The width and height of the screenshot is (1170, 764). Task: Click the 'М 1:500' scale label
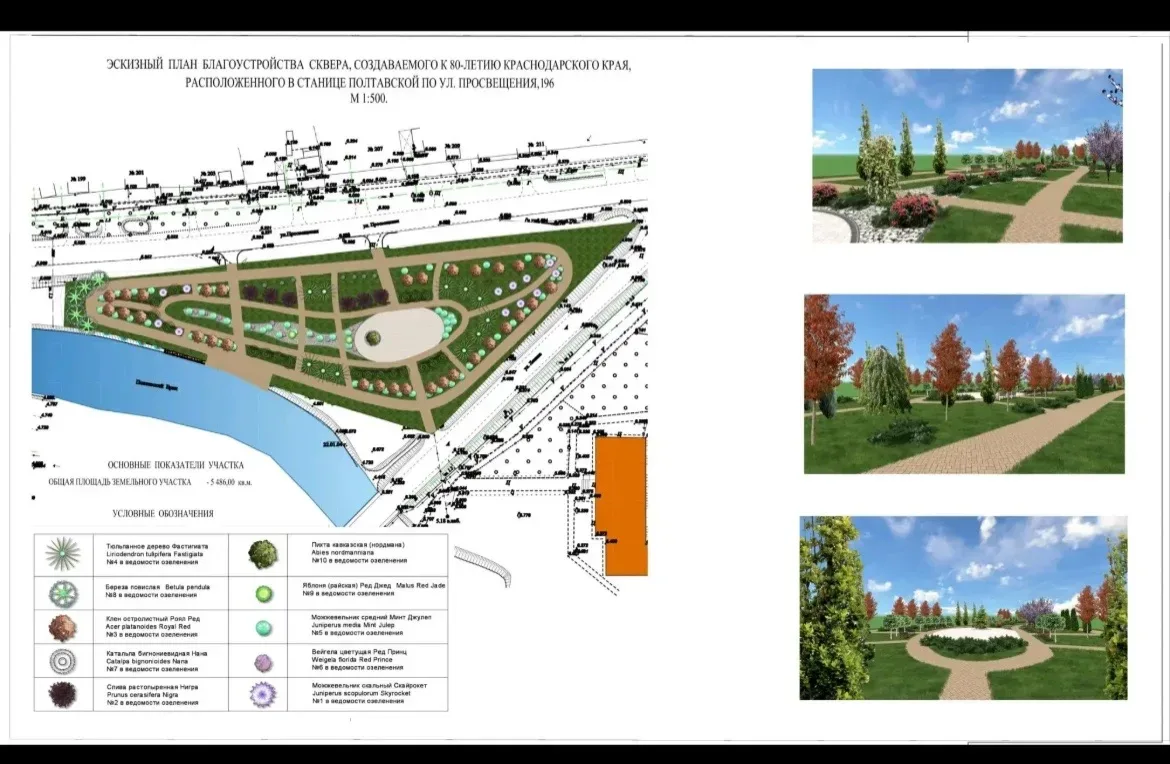368,100
